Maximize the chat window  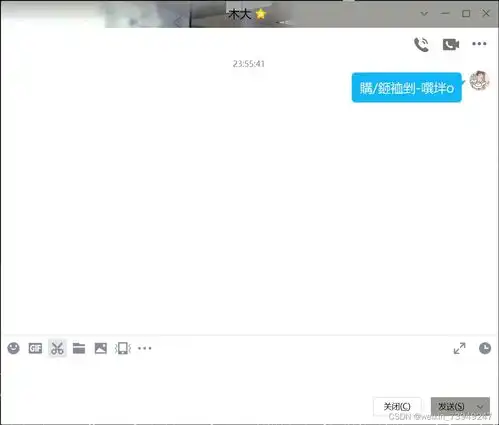pos(466,13)
